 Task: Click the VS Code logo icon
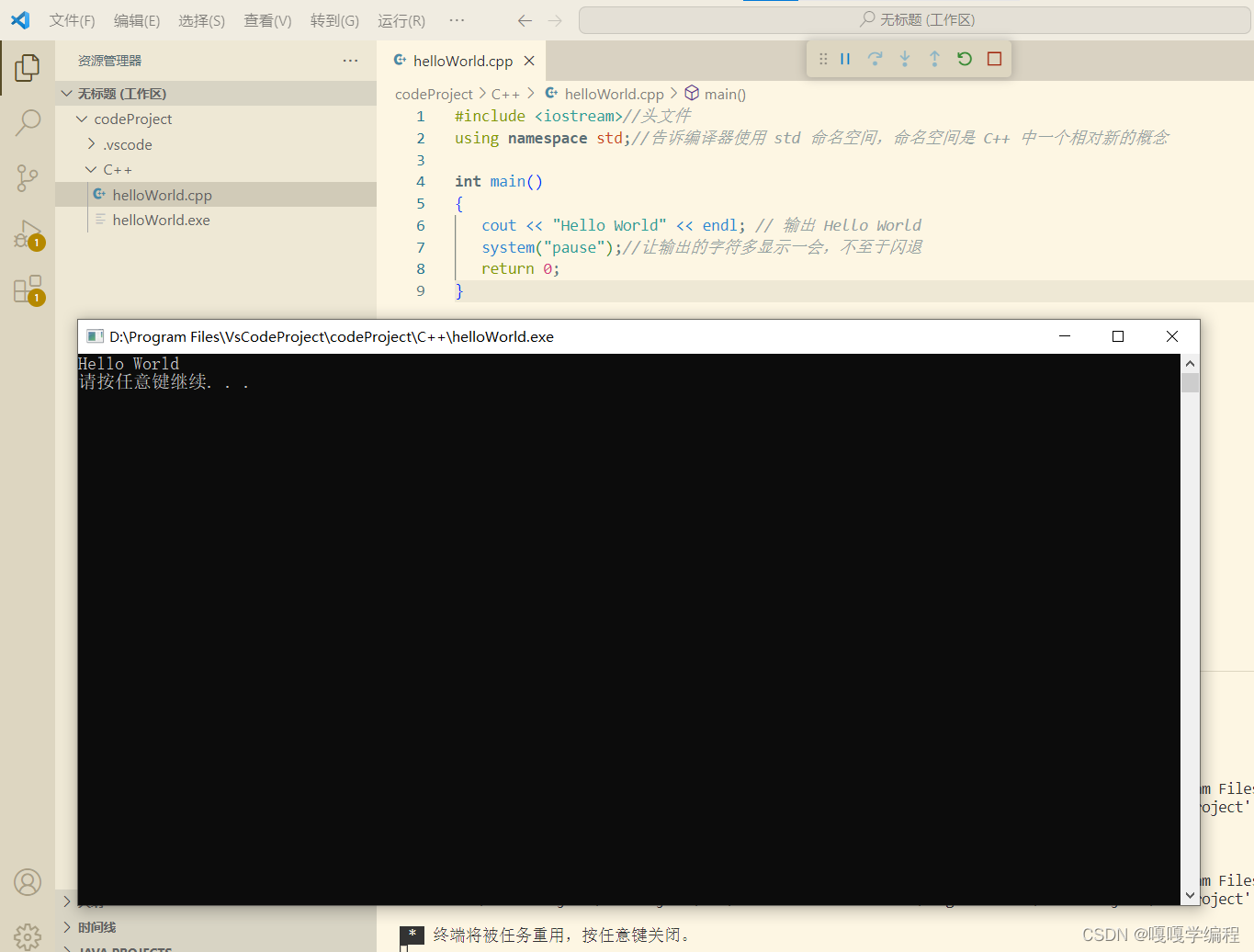point(20,20)
